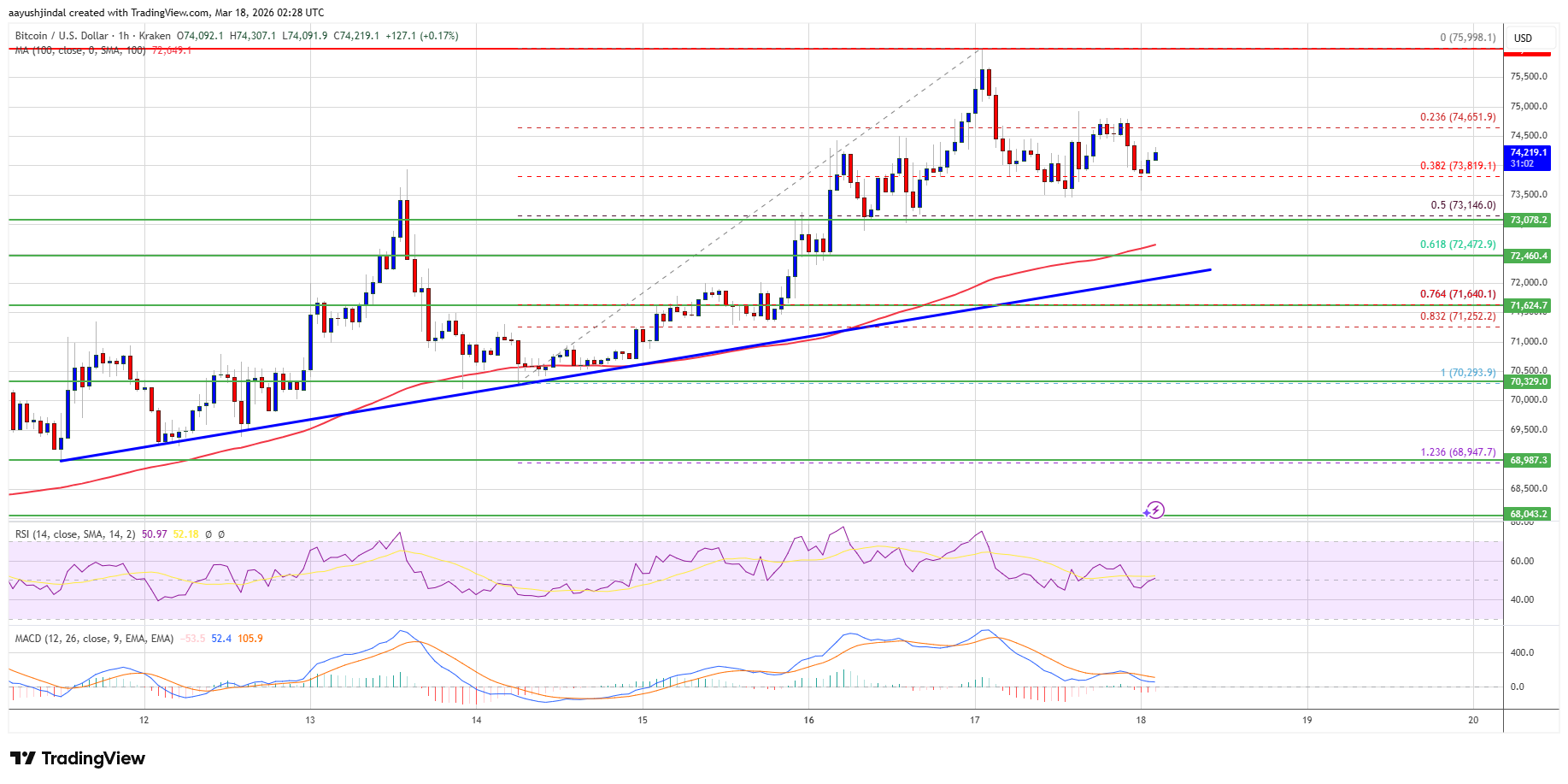Click the orange MACD value 105.9
Screen dimensions: 1568x784
[x=250, y=639]
